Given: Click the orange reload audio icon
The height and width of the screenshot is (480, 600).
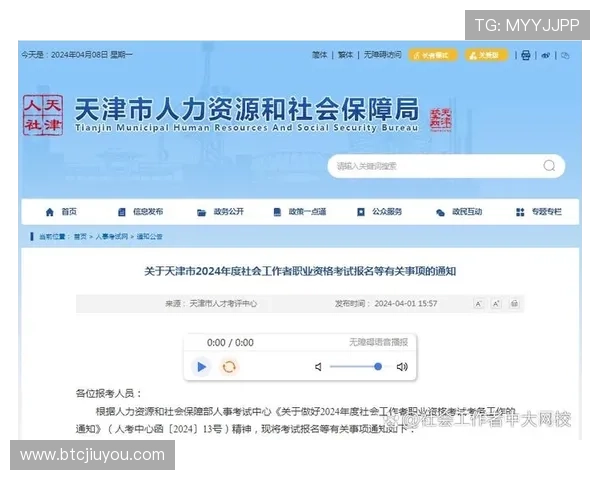Looking at the screenshot, I should [x=229, y=367].
